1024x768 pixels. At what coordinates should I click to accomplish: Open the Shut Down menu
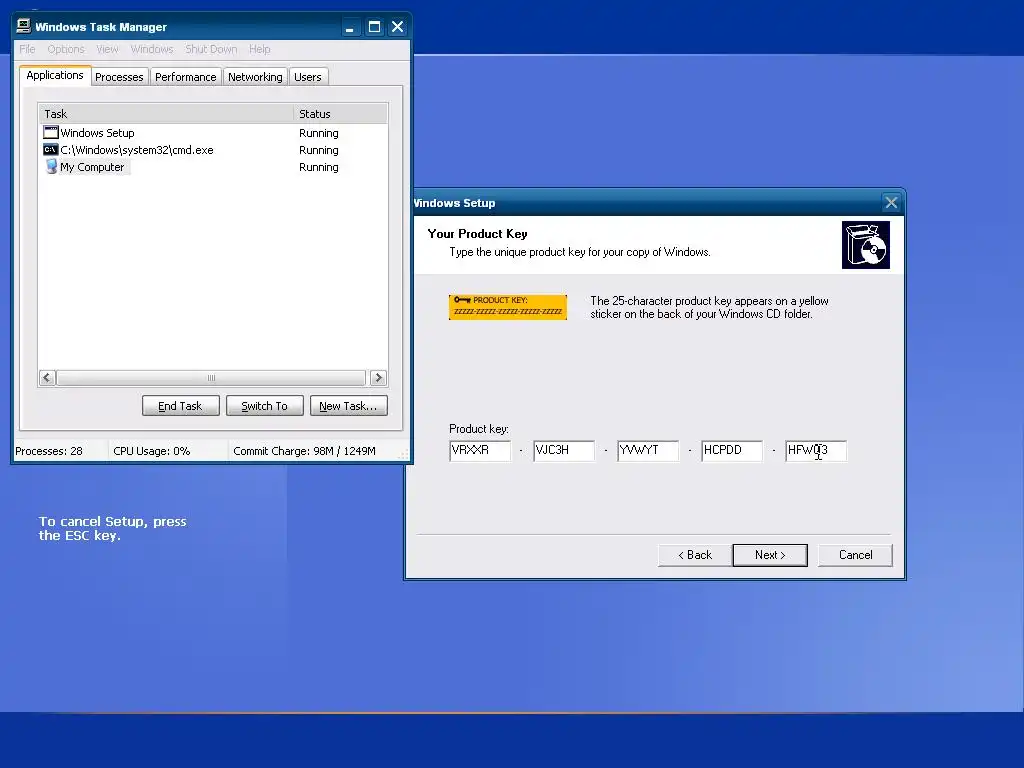(x=211, y=49)
